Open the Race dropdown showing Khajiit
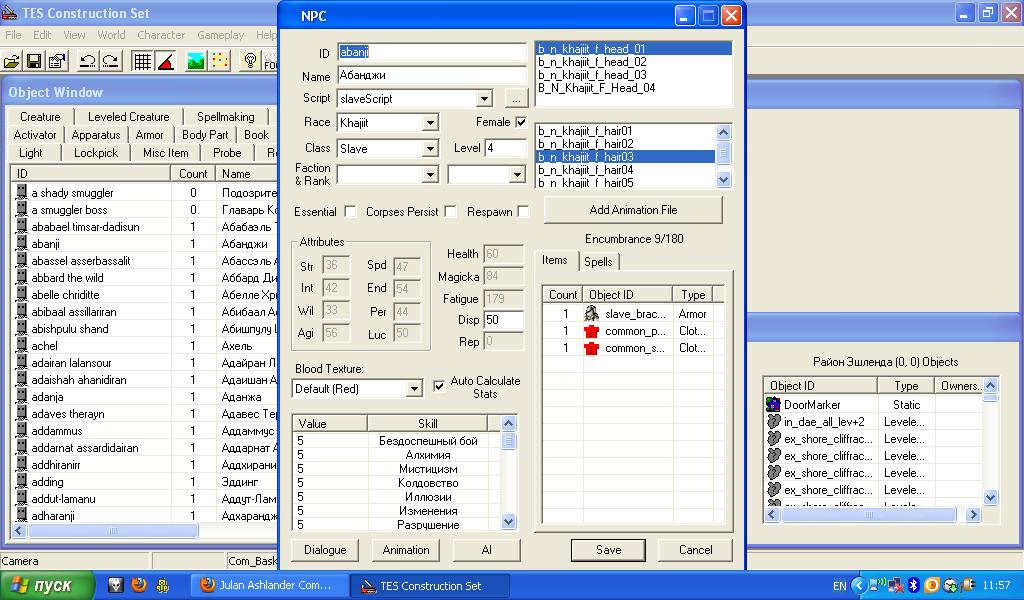Screen dimensions: 1024x600 [430, 123]
